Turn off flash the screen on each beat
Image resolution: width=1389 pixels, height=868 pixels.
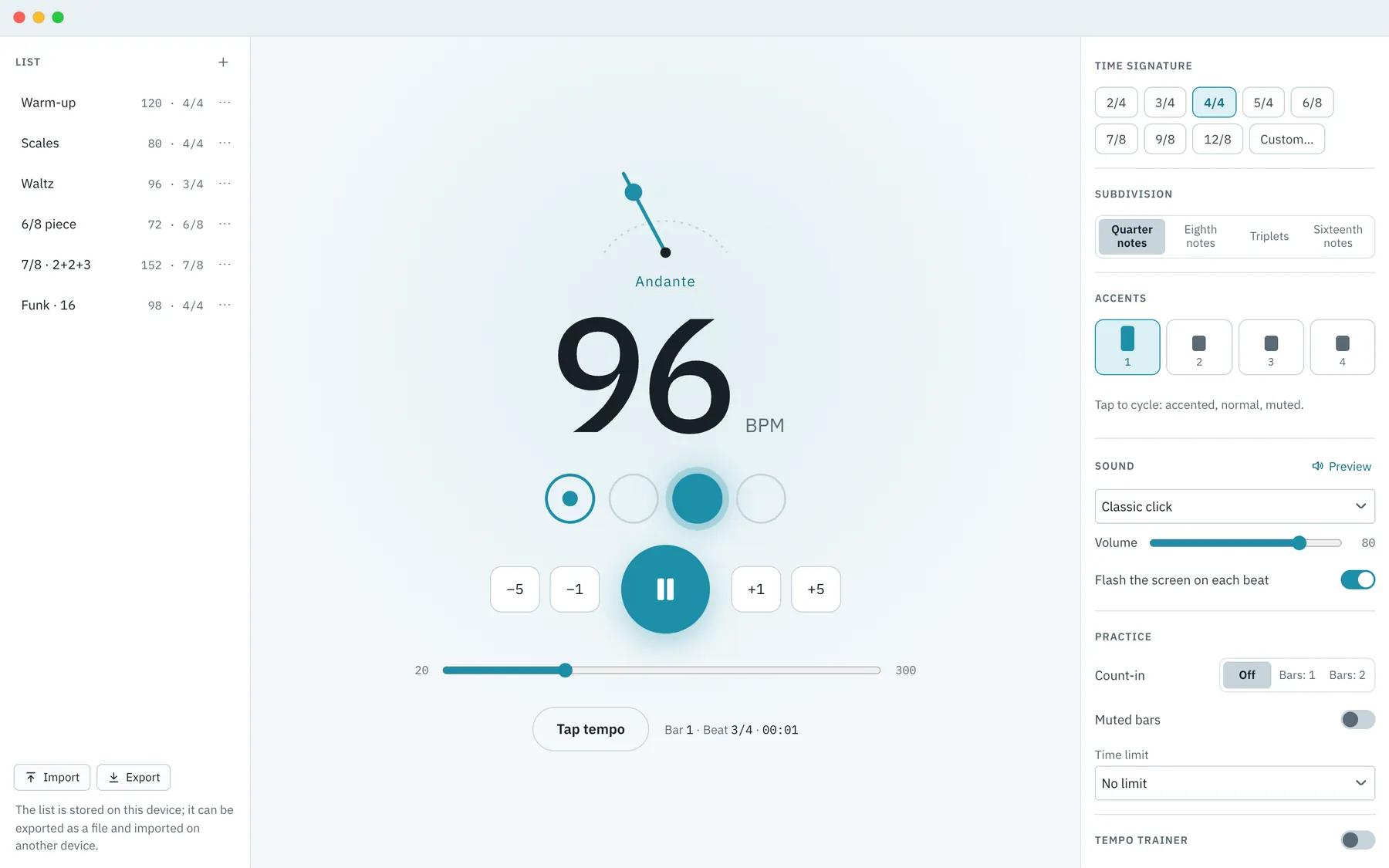pyautogui.click(x=1358, y=579)
